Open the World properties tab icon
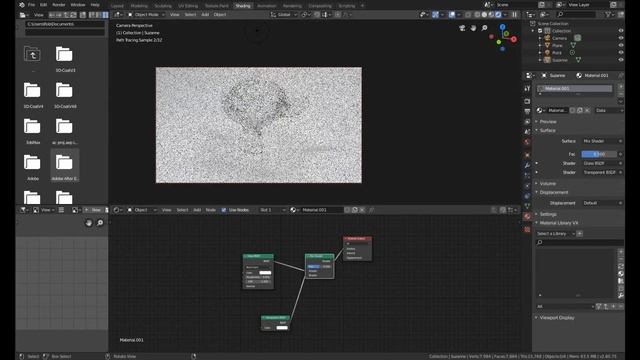640x360 pixels. click(x=527, y=142)
